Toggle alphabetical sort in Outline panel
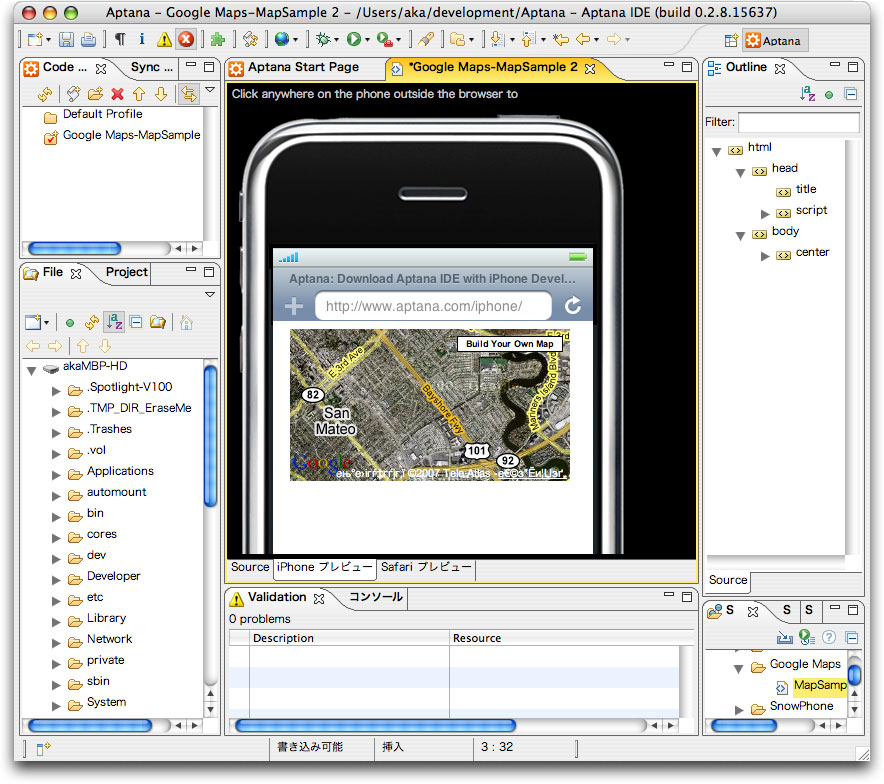Viewport: 884px width, 784px height. click(808, 94)
